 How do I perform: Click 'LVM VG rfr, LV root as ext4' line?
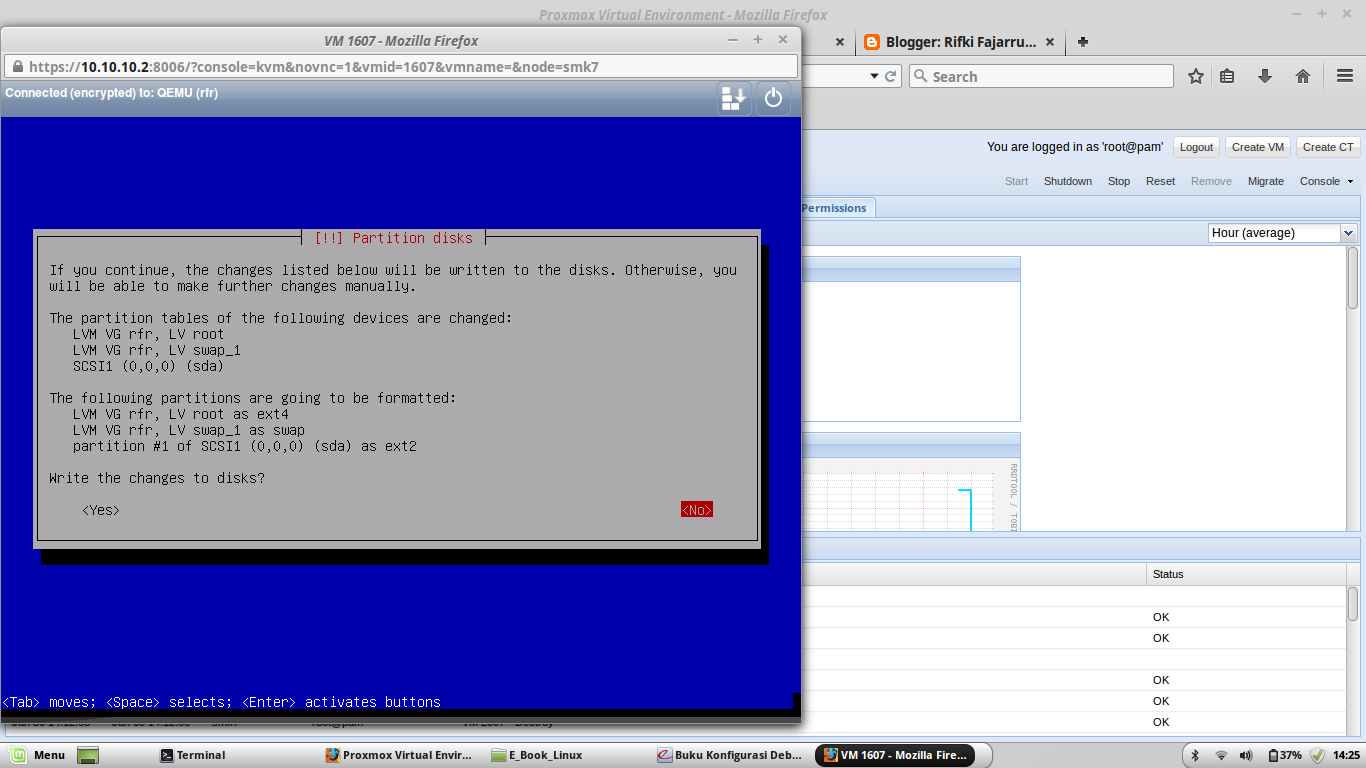point(180,414)
